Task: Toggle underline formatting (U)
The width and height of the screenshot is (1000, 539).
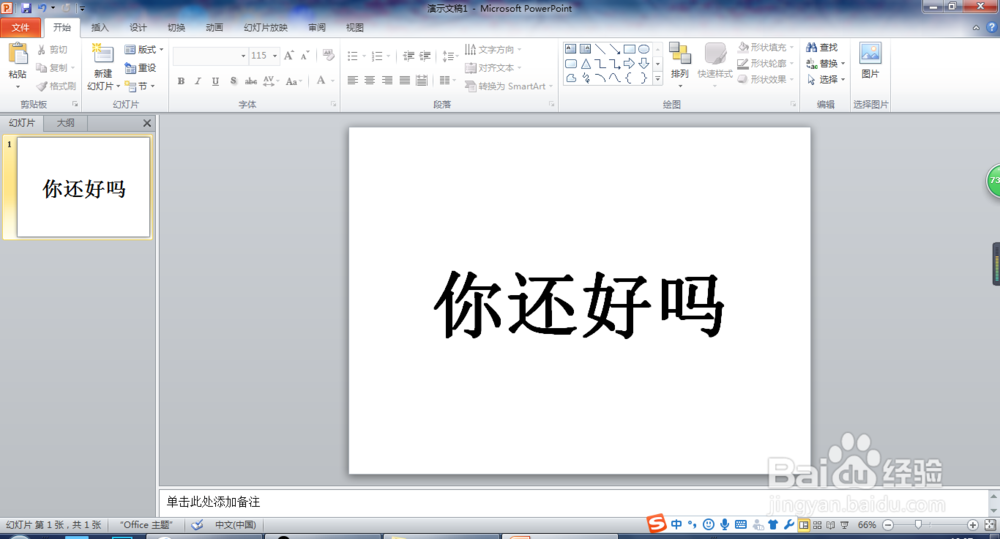Action: click(216, 81)
